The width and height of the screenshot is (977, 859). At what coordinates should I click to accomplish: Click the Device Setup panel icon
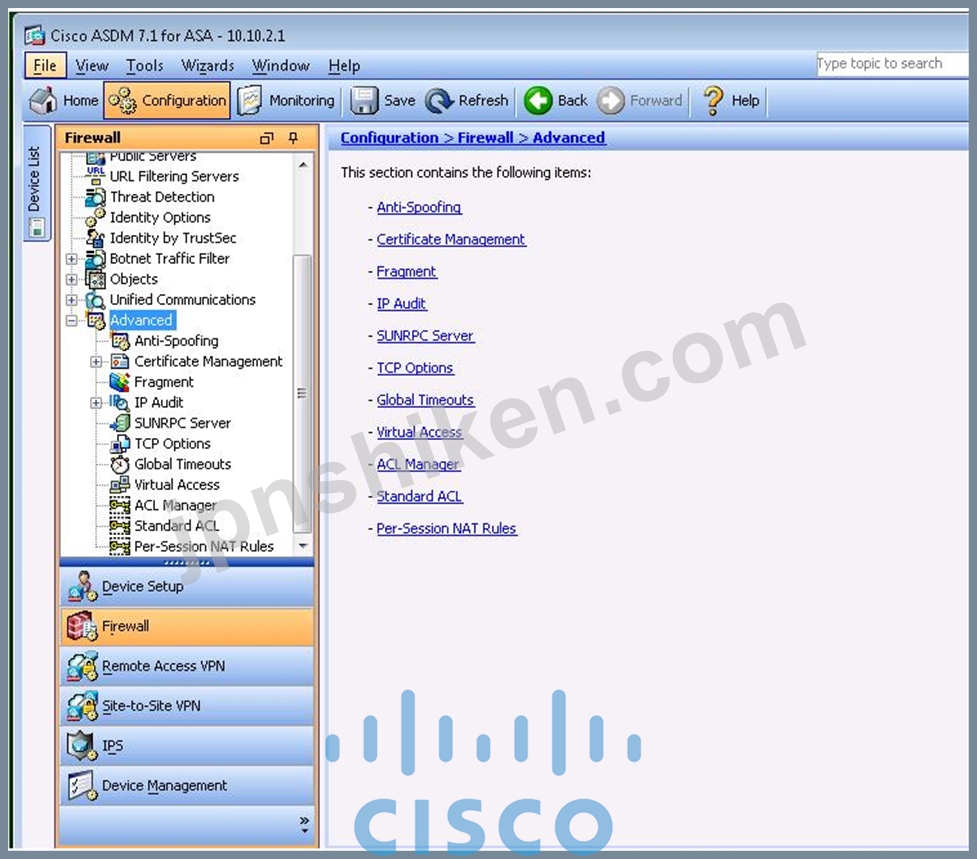[83, 586]
